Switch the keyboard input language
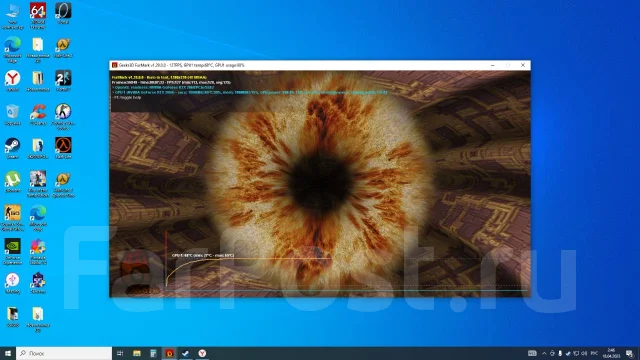The image size is (640, 360). 594,353
